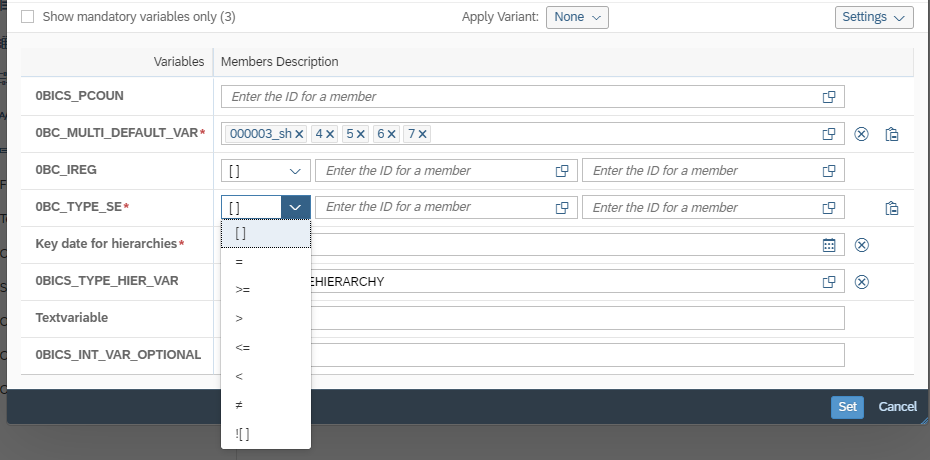Click Cancel to dismiss the dialog
Screen dimensions: 930x460
point(897,407)
